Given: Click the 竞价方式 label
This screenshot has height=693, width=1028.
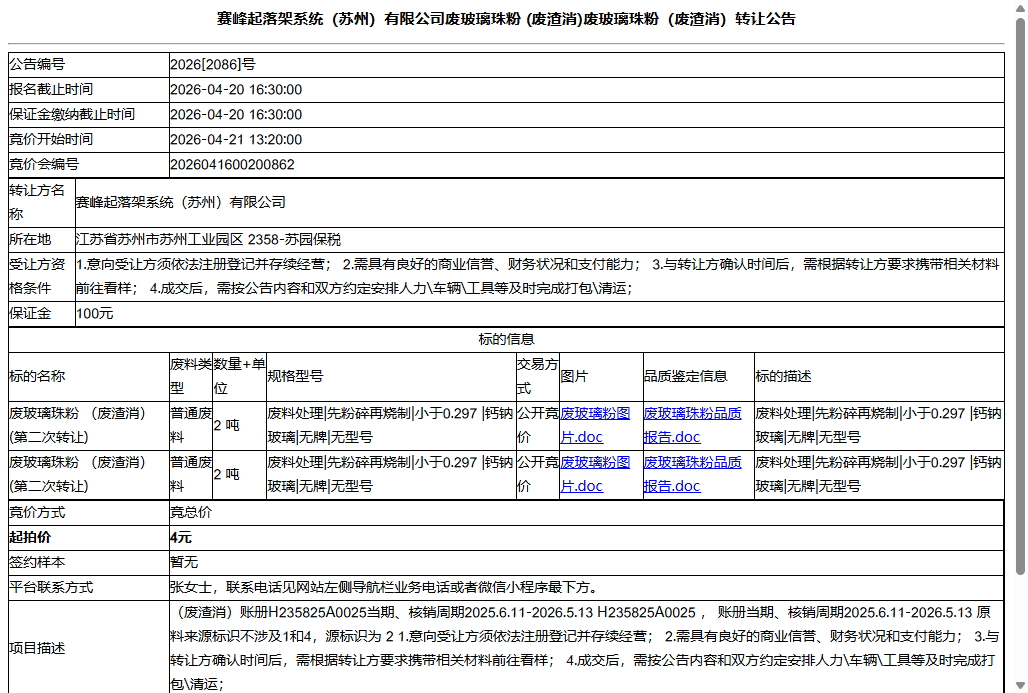Looking at the screenshot, I should tap(37, 512).
